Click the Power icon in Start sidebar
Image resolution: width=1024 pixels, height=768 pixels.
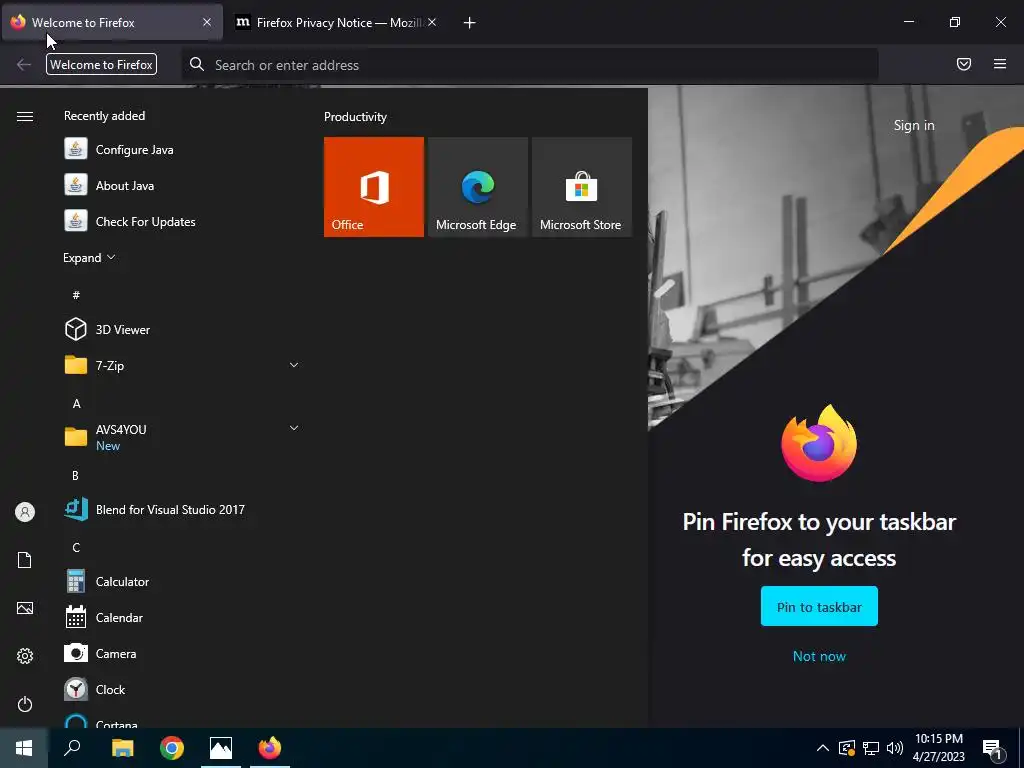25,704
